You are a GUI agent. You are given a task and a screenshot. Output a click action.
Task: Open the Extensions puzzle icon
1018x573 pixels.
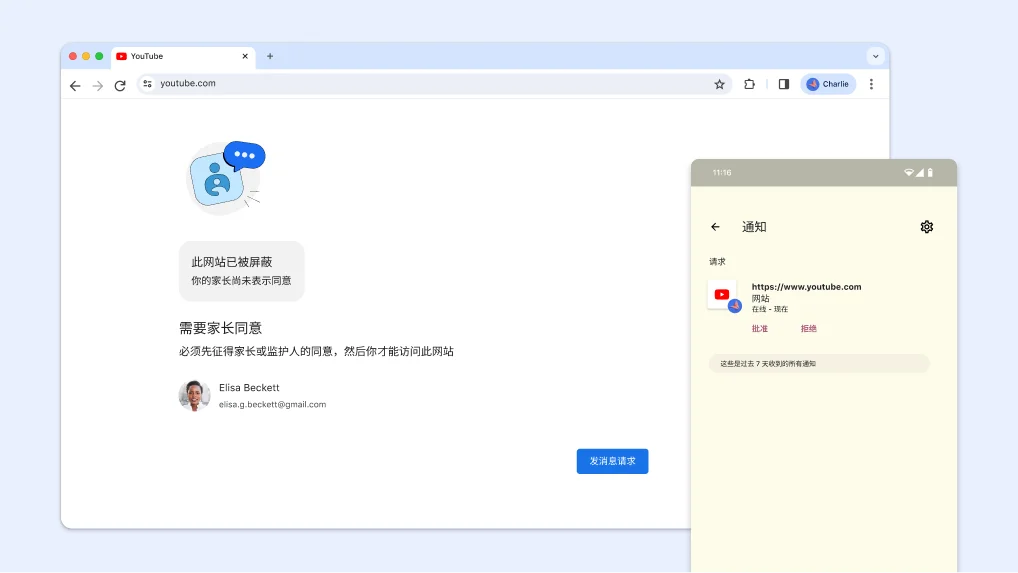[x=749, y=84]
